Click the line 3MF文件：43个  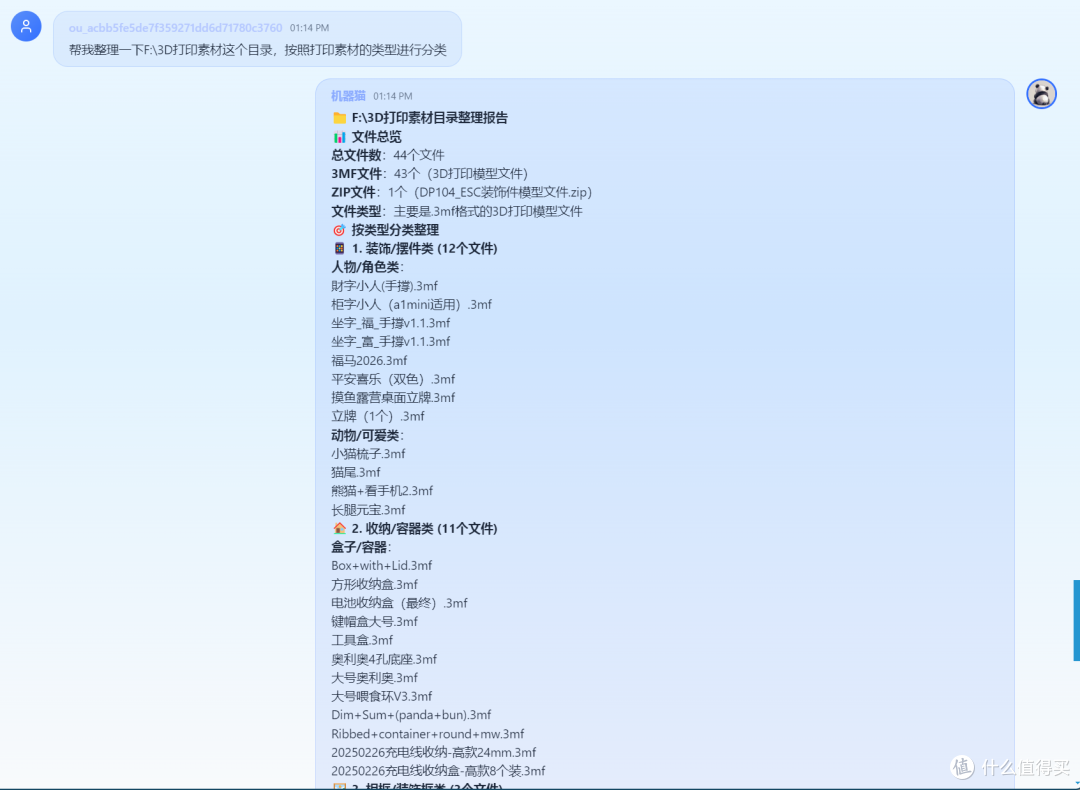(x=430, y=174)
